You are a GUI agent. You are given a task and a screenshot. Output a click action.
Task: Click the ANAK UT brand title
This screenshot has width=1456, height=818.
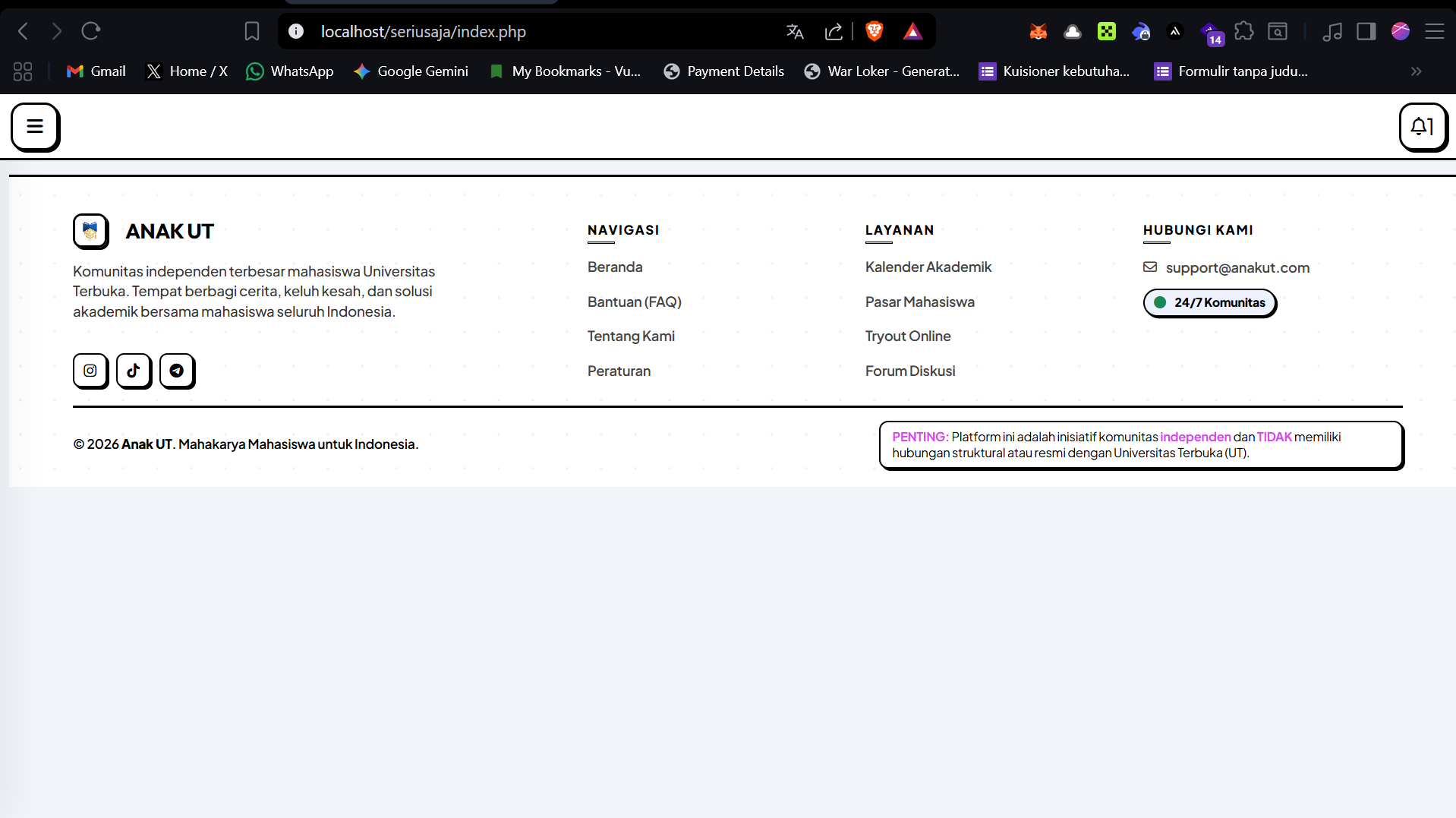170,231
